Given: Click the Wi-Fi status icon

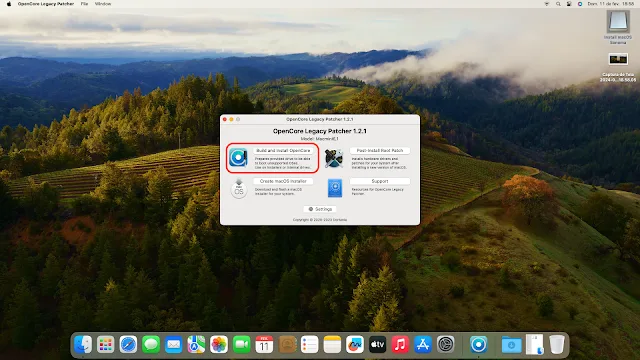Looking at the screenshot, I should coord(547,4).
